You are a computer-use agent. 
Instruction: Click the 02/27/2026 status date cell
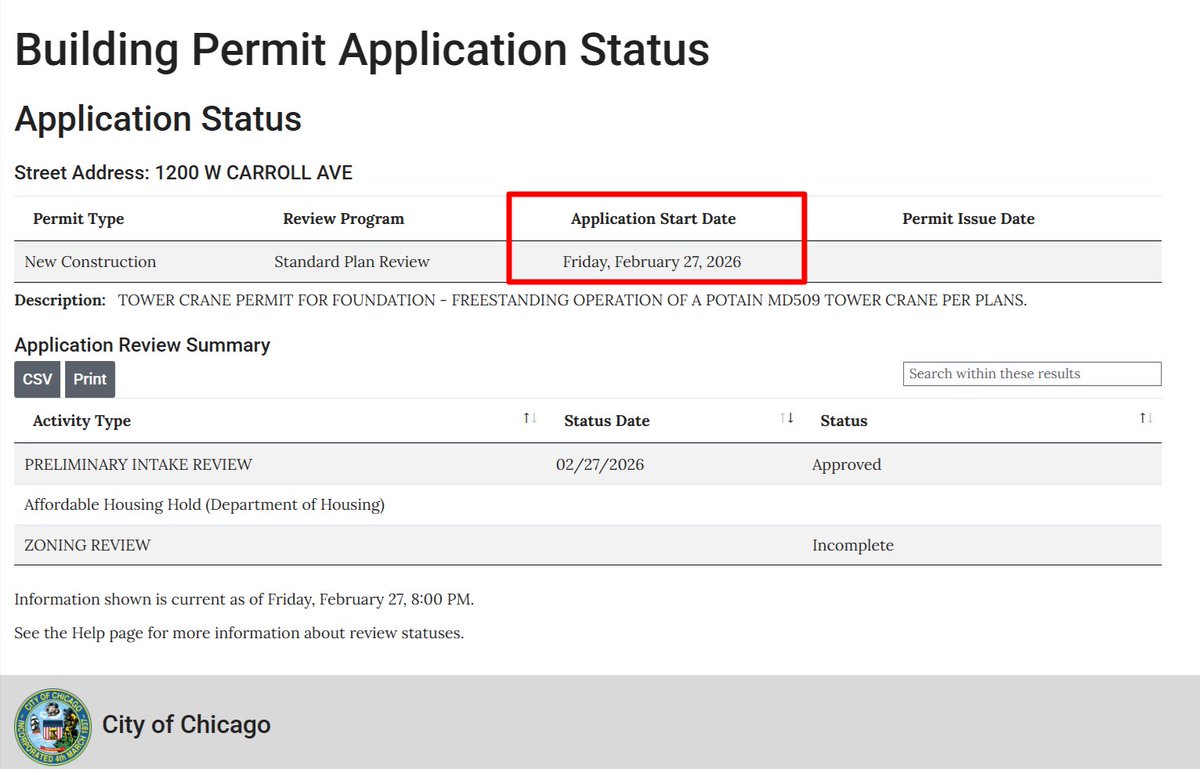tap(600, 465)
